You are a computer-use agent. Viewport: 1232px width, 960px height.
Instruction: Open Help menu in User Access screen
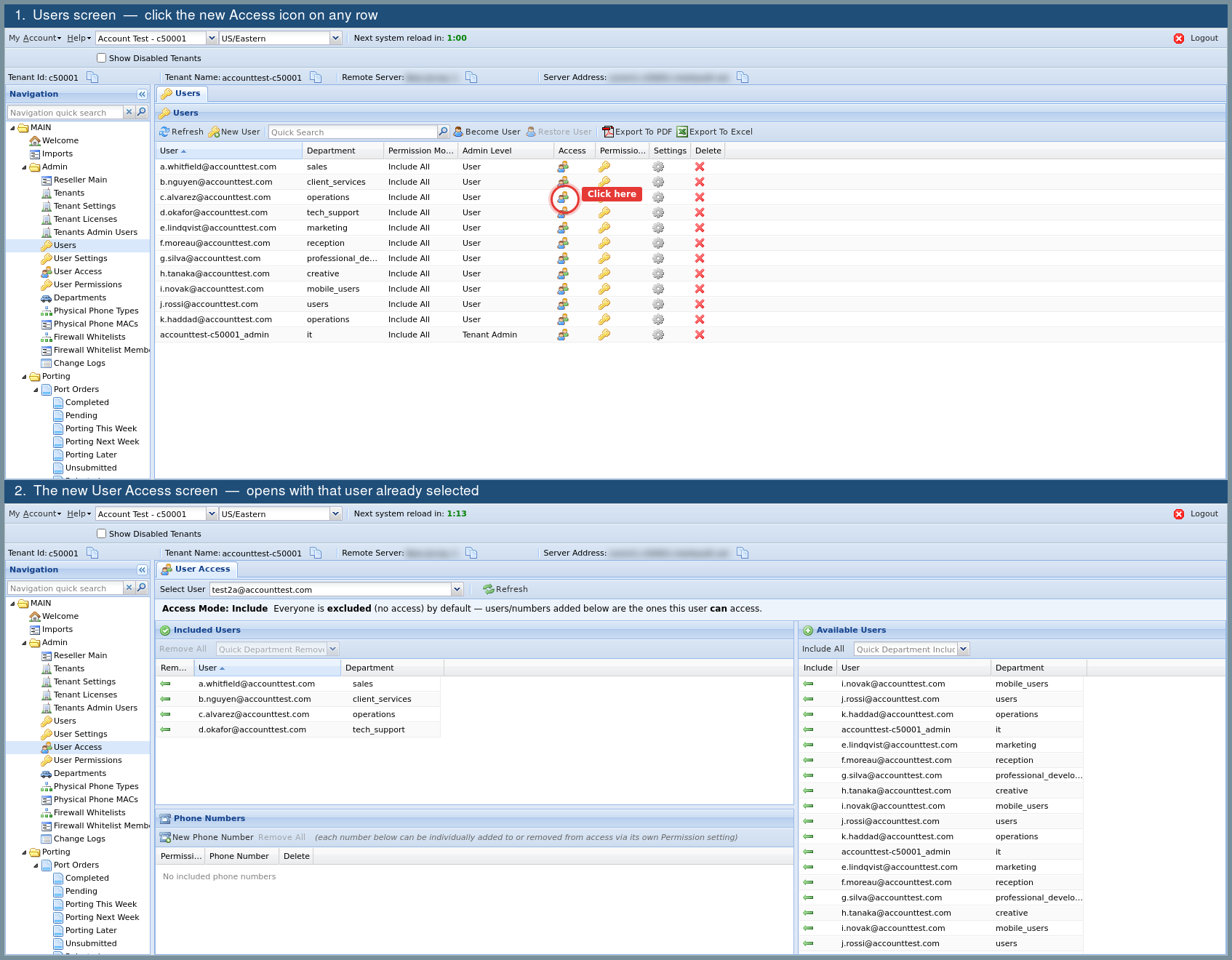point(79,513)
